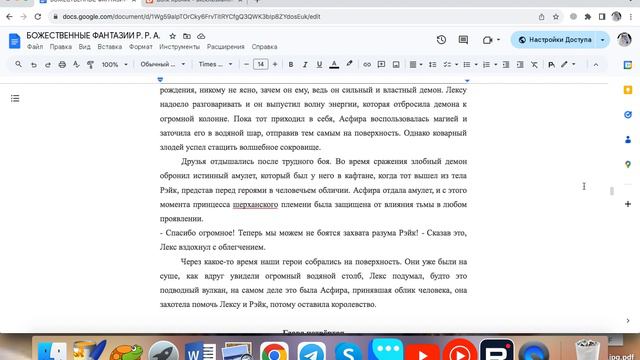Open input tools icon in toolbar
Viewport: 640px width, 360px height.
pos(551,64)
